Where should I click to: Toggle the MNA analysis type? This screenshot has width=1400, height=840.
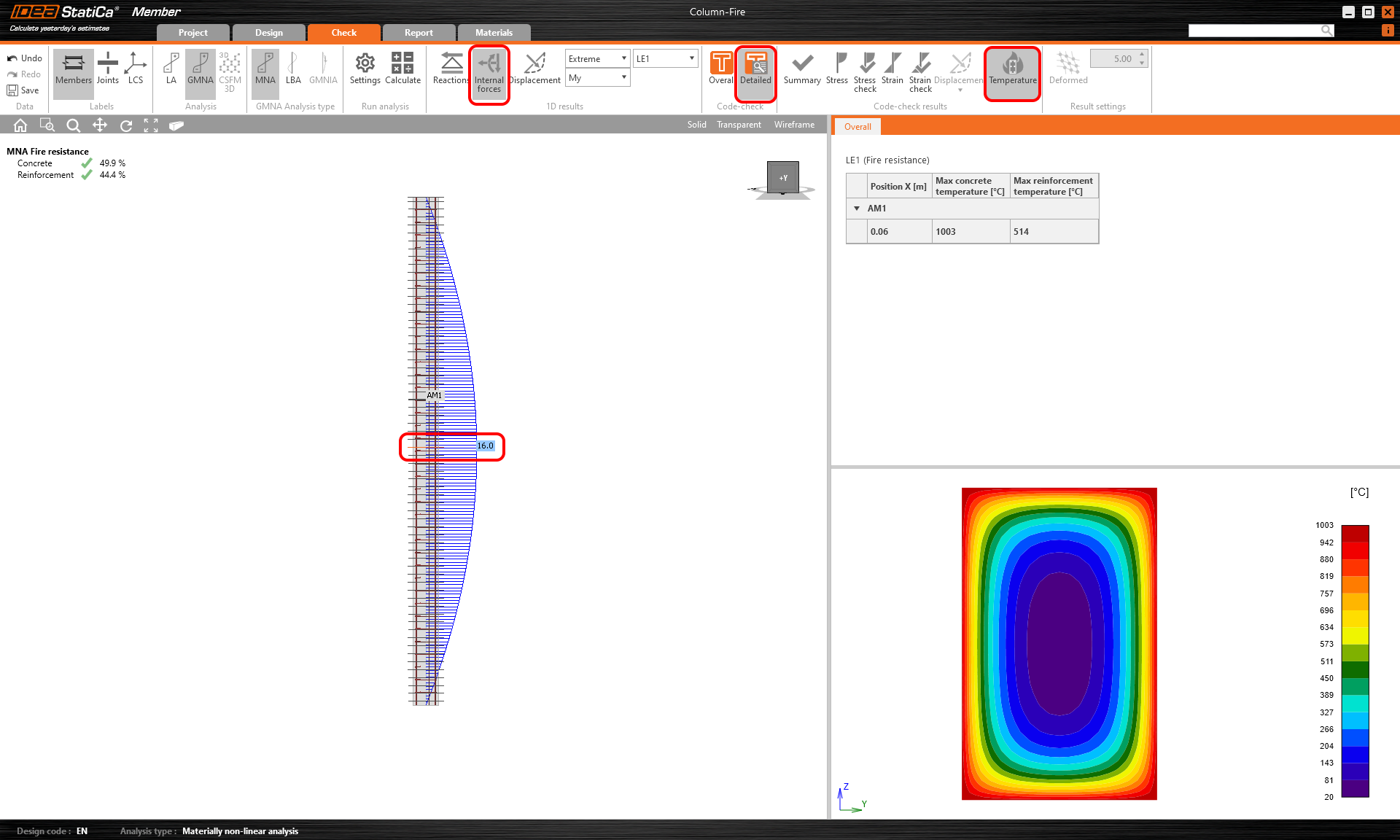(265, 69)
